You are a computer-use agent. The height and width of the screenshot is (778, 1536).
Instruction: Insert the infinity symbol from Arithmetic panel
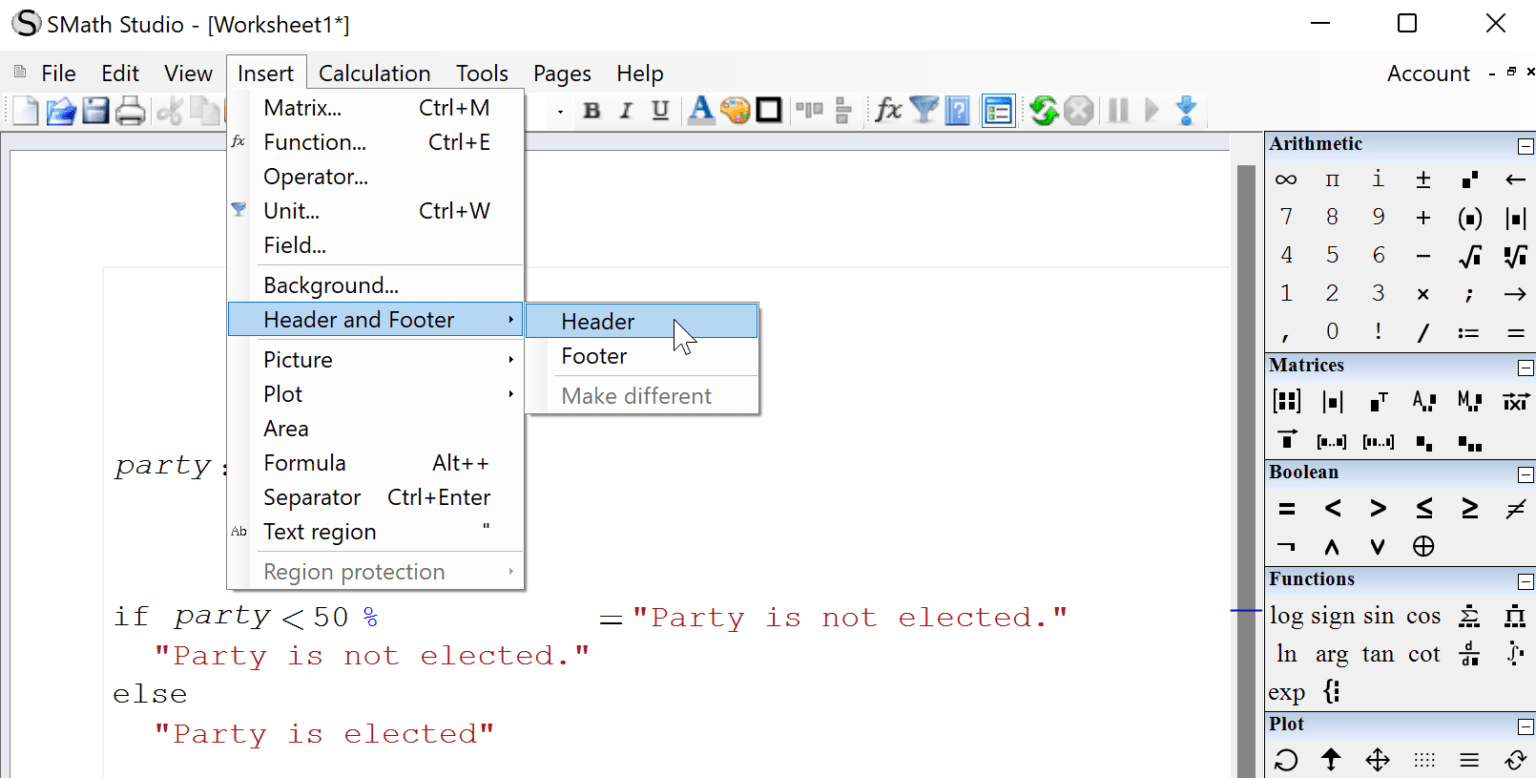(1286, 180)
